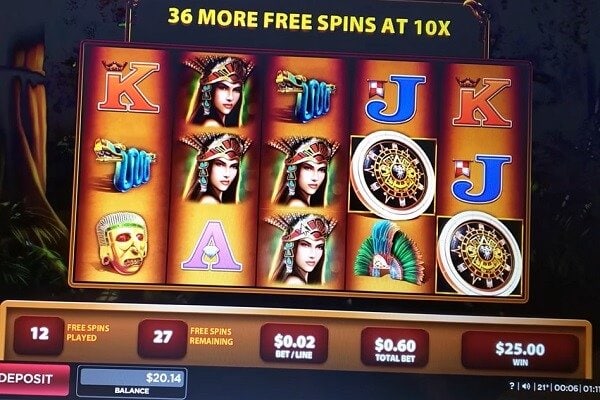
Task: Mute sound with the speaker icon
Action: (x=526, y=387)
